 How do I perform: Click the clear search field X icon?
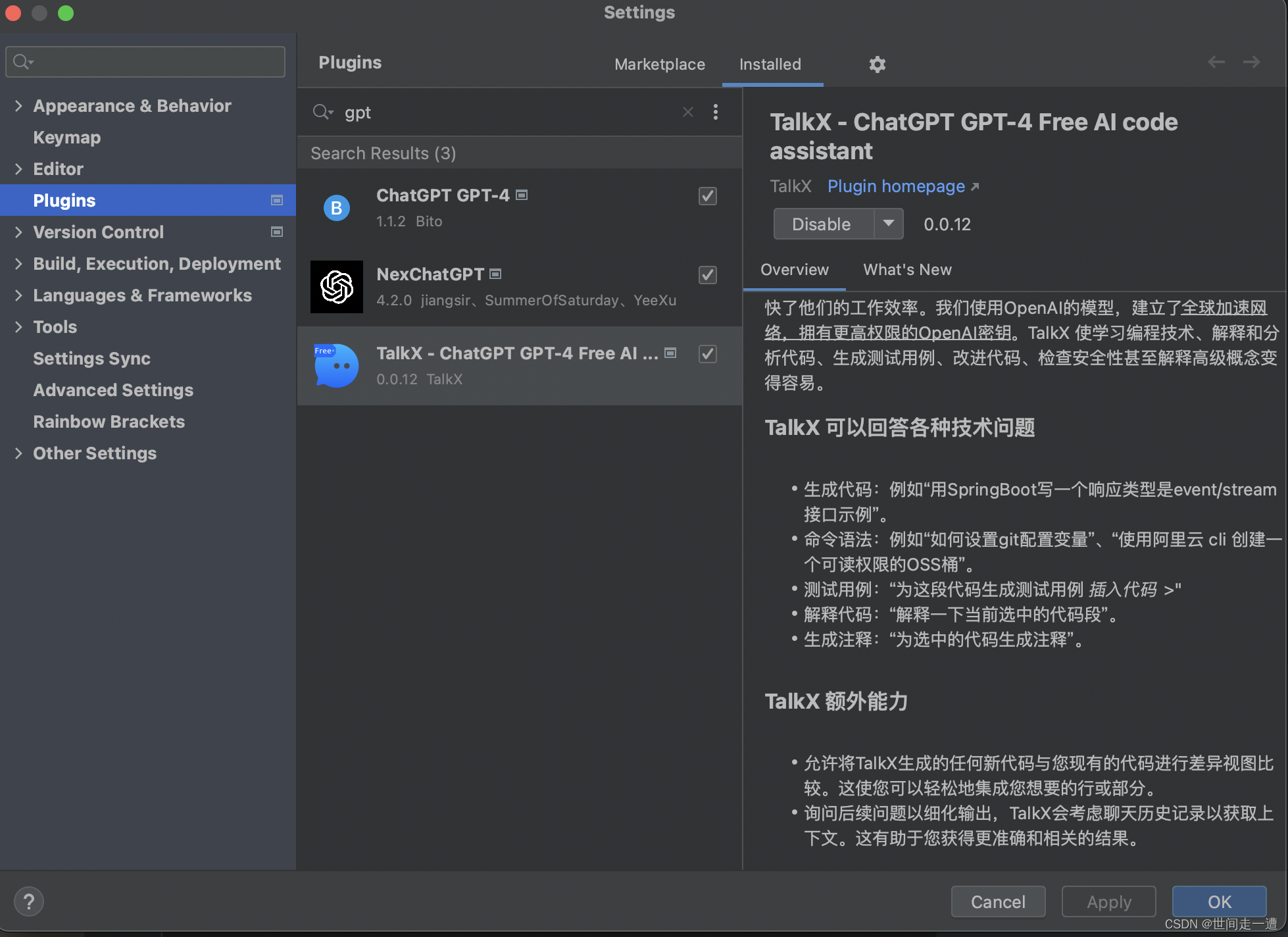tap(688, 112)
